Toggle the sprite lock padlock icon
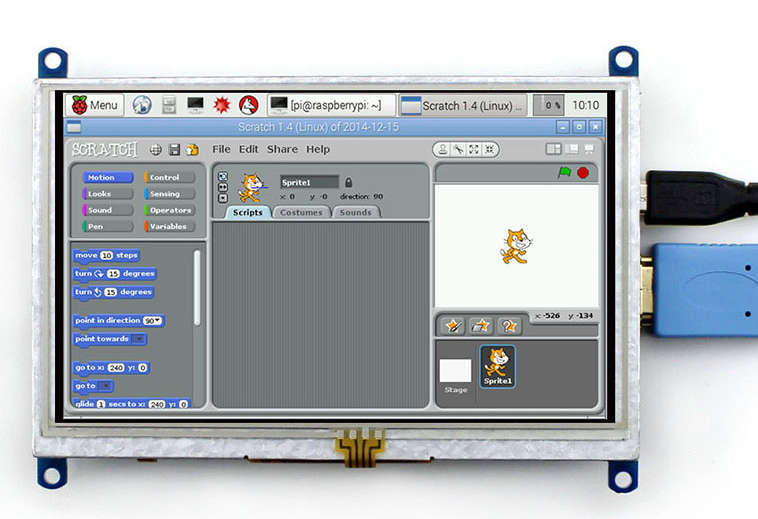The image size is (758, 519). click(x=349, y=182)
